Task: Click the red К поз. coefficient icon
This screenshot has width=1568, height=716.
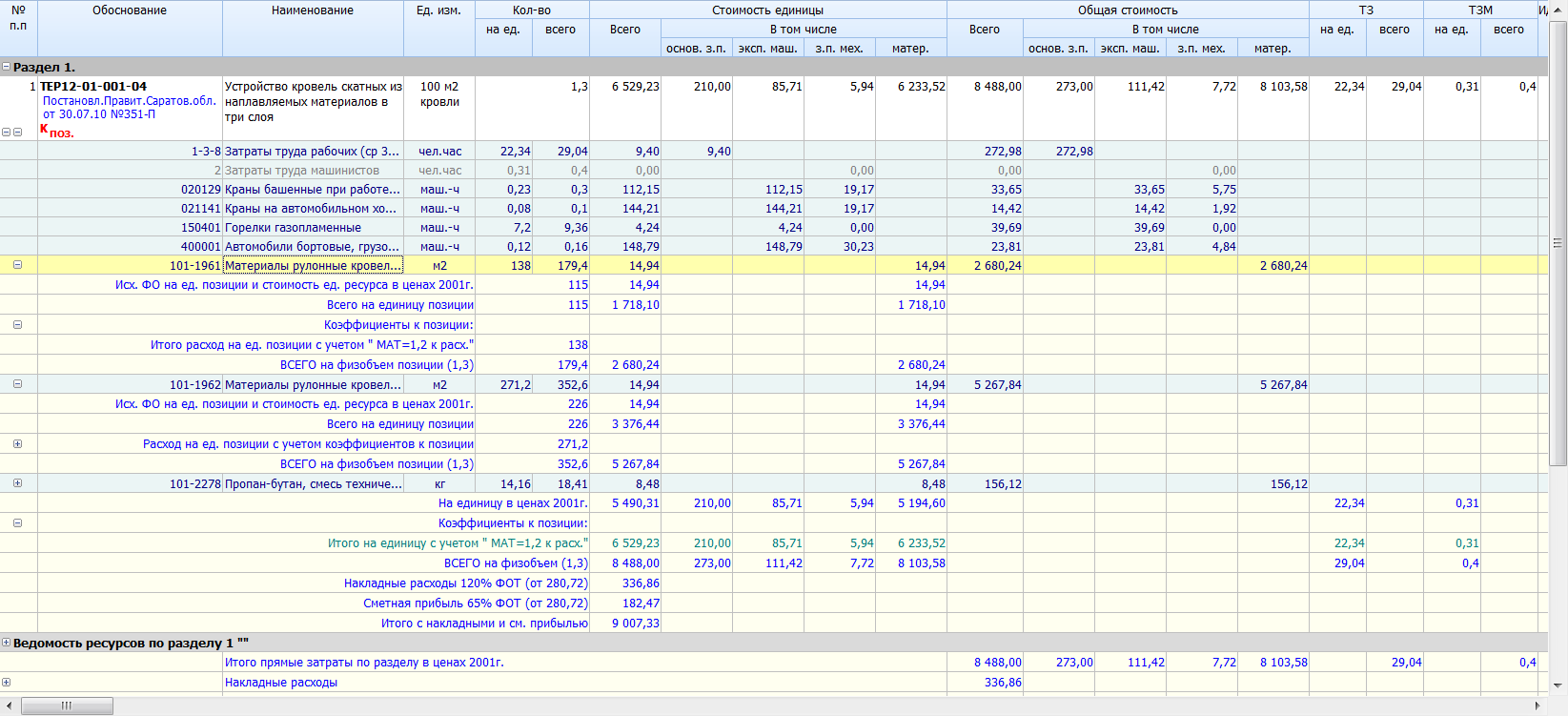Action: pyautogui.click(x=56, y=132)
